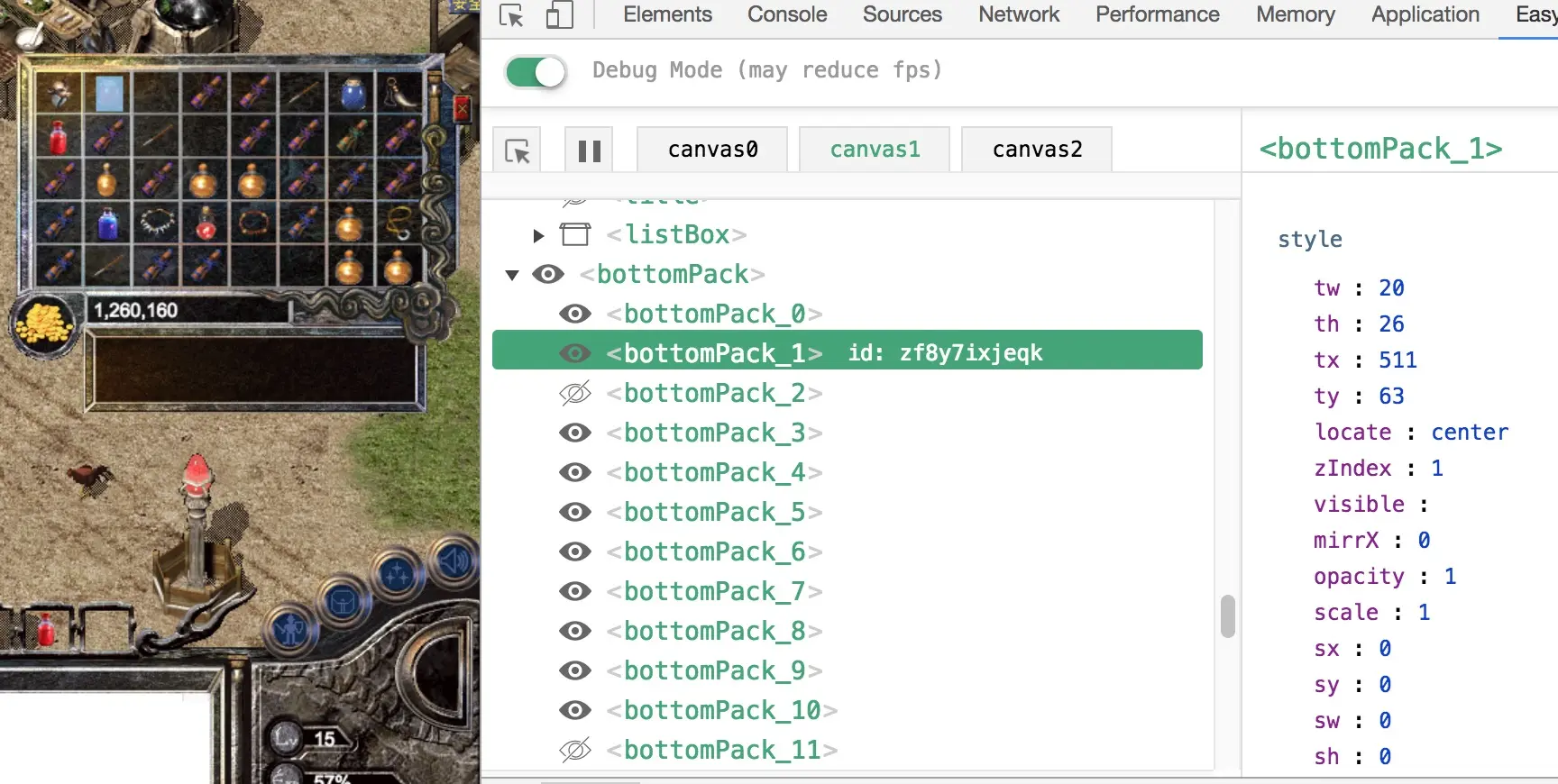Collapse the bottomPack tree node
Screen dimensions: 1558x784
tap(512, 275)
